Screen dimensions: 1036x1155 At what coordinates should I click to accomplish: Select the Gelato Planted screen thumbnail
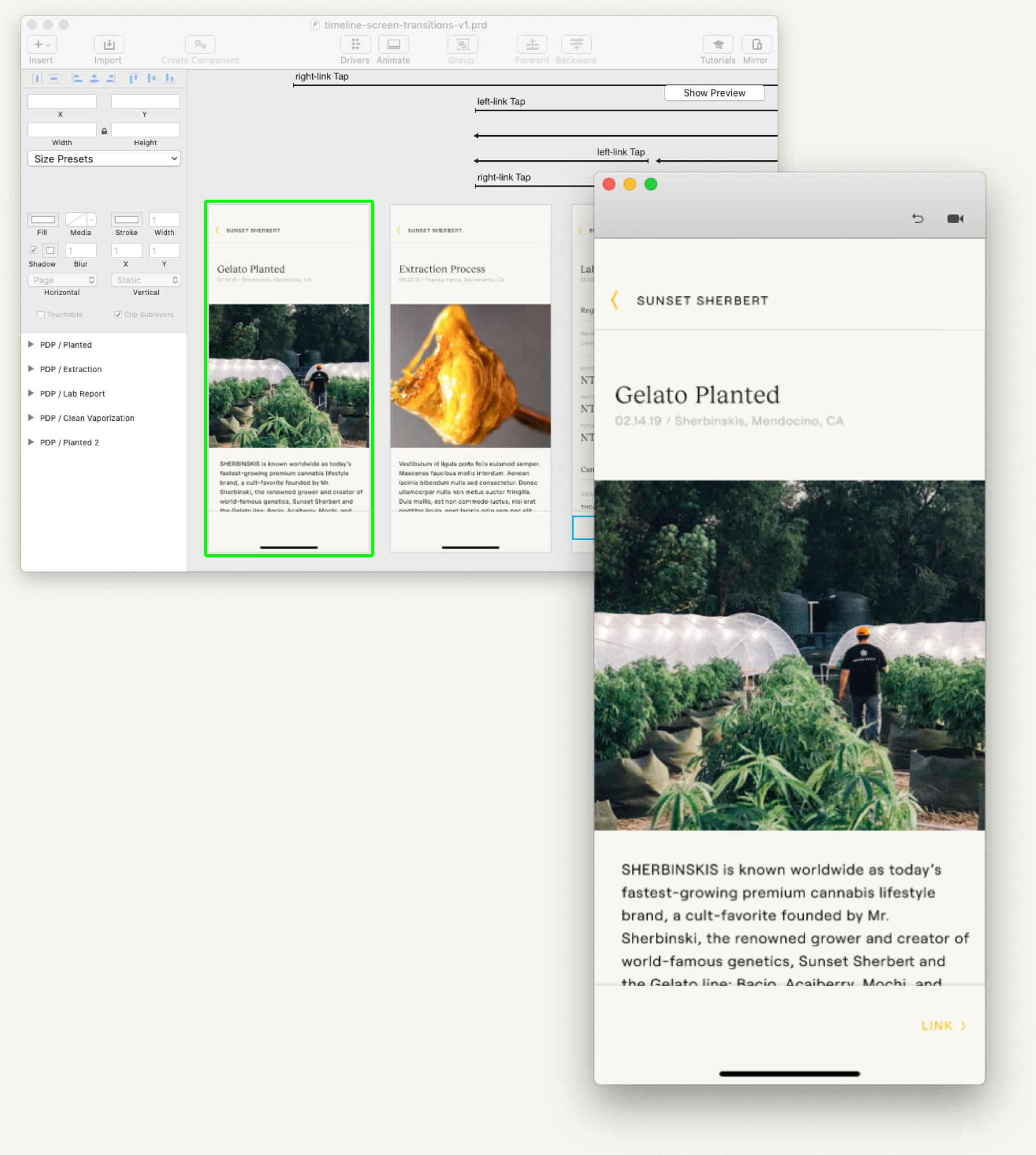(x=289, y=378)
